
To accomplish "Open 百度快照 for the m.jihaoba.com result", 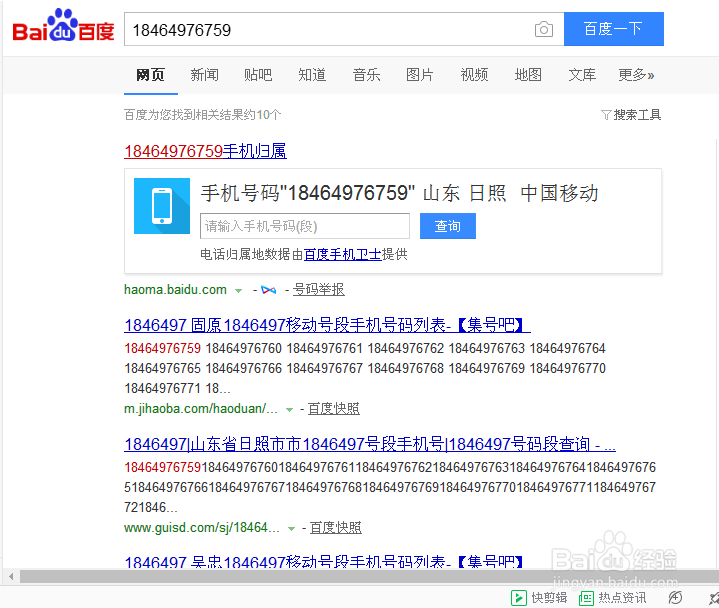I will [333, 409].
